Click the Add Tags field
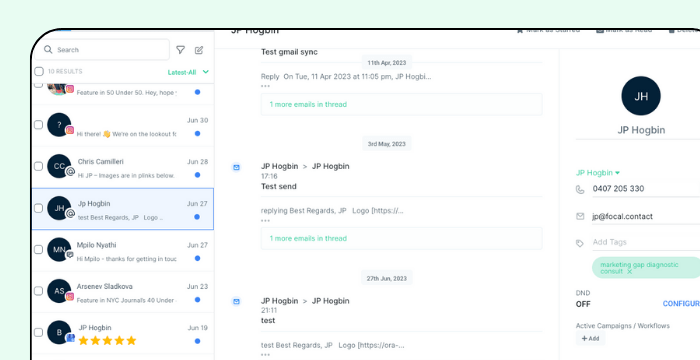This screenshot has height=360, width=700. pyautogui.click(x=646, y=242)
